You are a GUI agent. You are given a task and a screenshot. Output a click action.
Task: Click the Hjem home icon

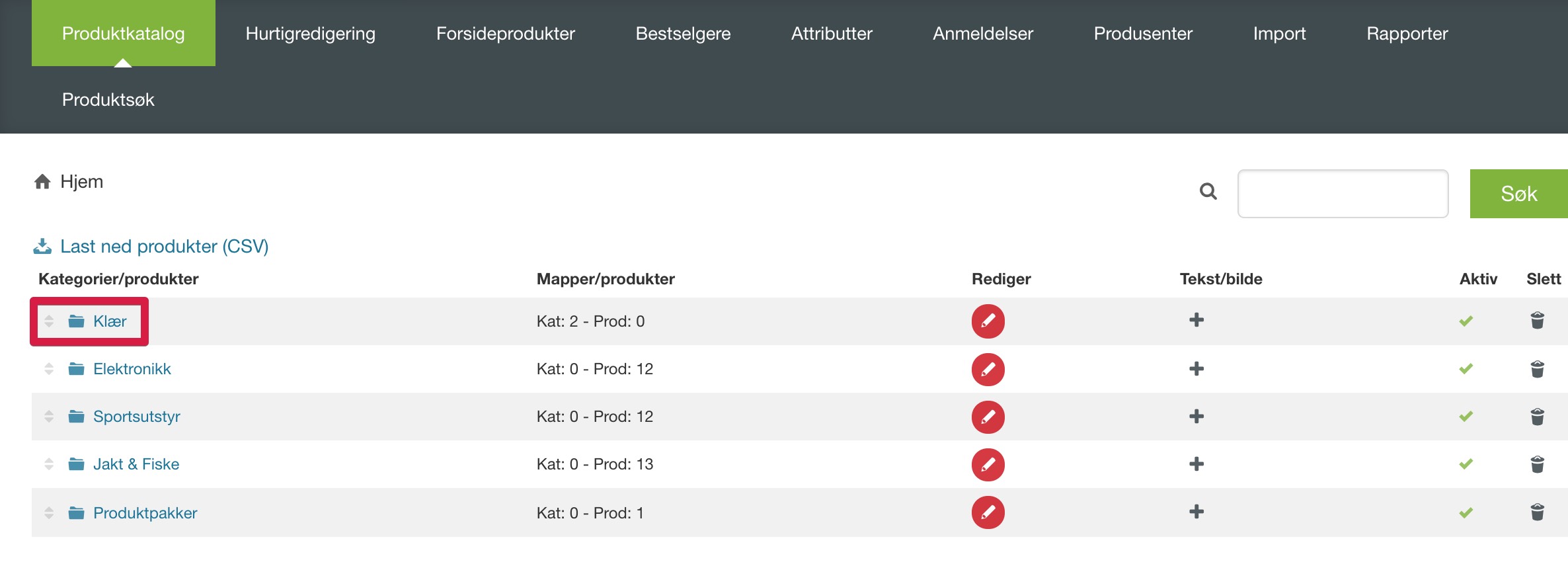coord(42,182)
